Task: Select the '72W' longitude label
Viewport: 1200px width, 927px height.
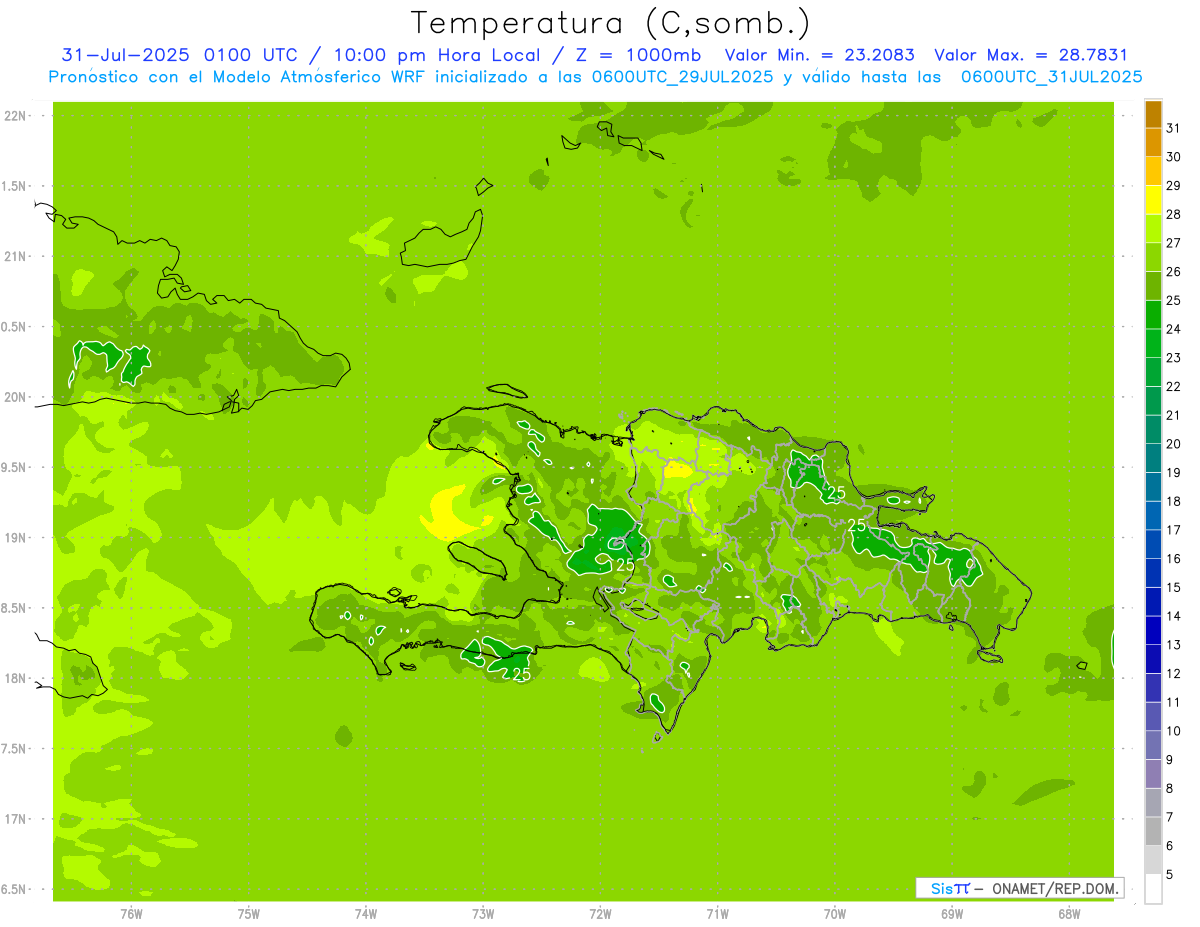Action: tap(601, 913)
